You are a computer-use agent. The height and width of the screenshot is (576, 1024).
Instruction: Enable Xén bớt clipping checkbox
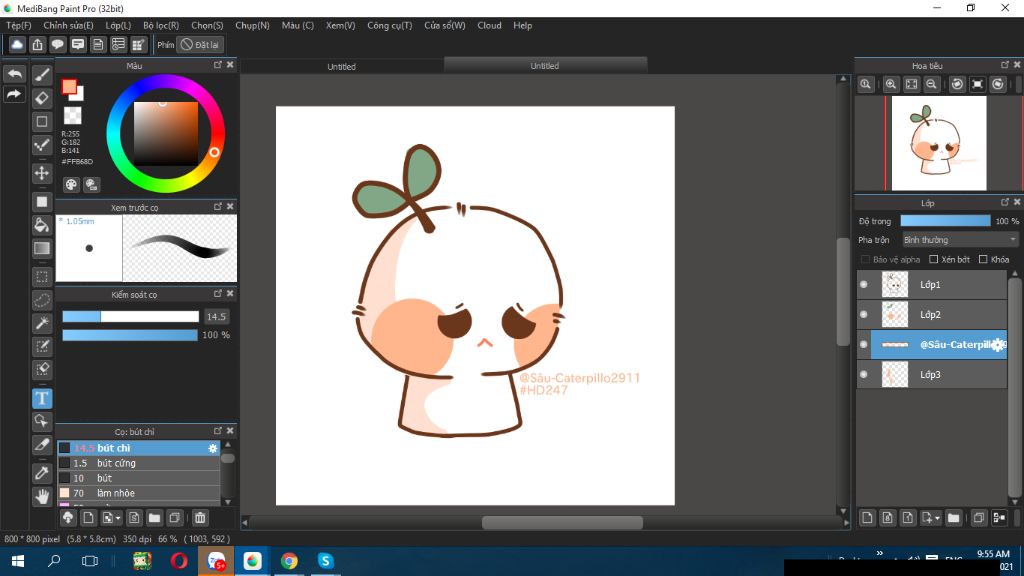934,259
